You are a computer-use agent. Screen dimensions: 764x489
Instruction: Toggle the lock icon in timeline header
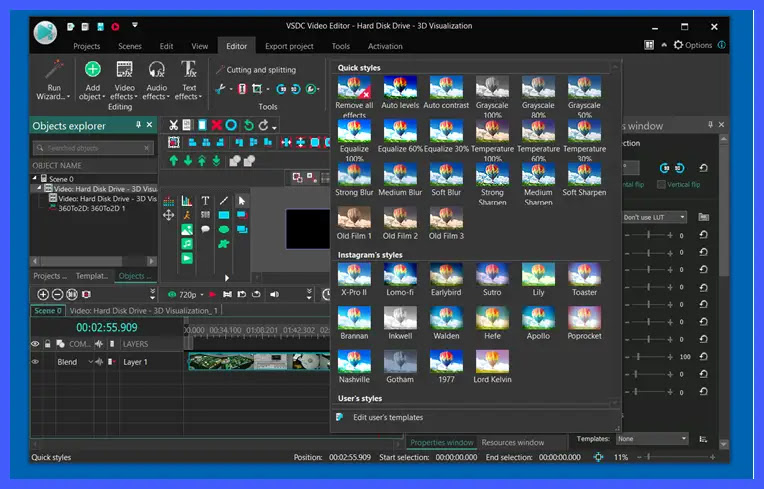tap(47, 344)
